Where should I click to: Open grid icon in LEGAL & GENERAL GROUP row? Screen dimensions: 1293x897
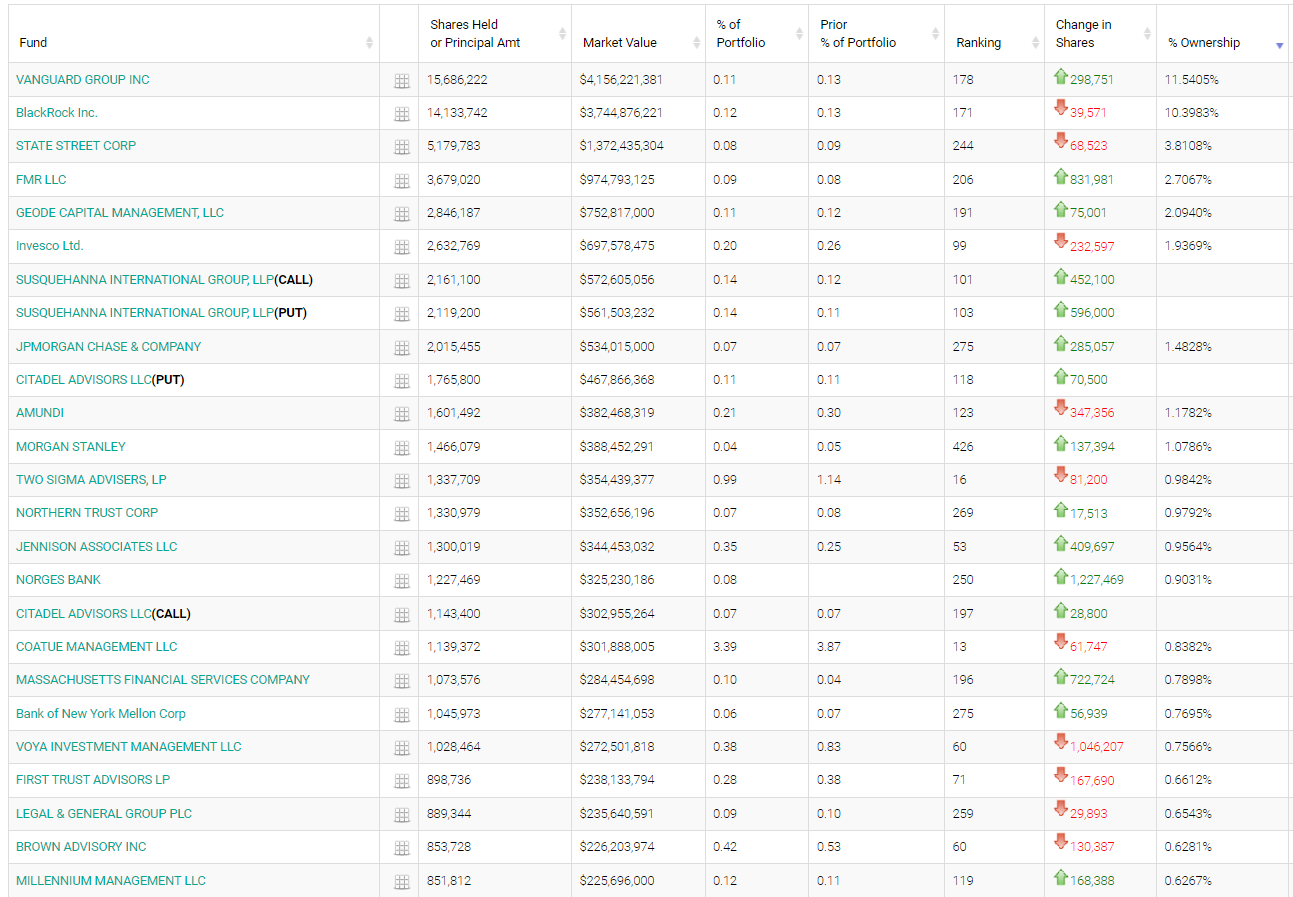click(402, 815)
